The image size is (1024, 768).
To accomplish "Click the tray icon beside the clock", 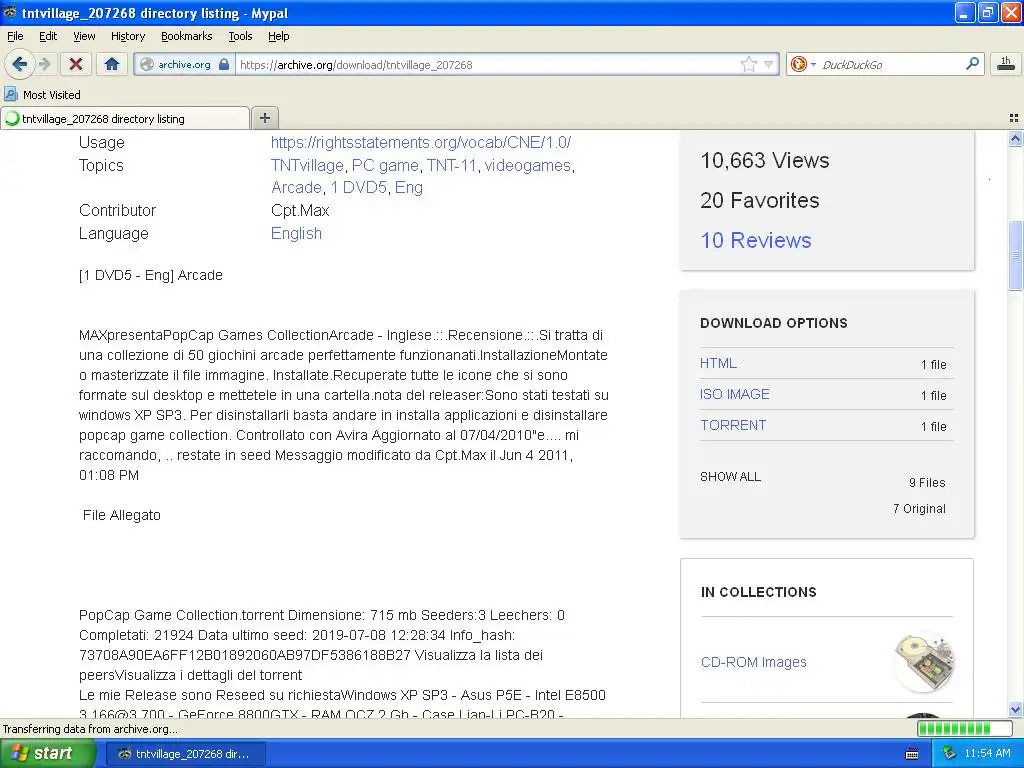I will point(950,754).
